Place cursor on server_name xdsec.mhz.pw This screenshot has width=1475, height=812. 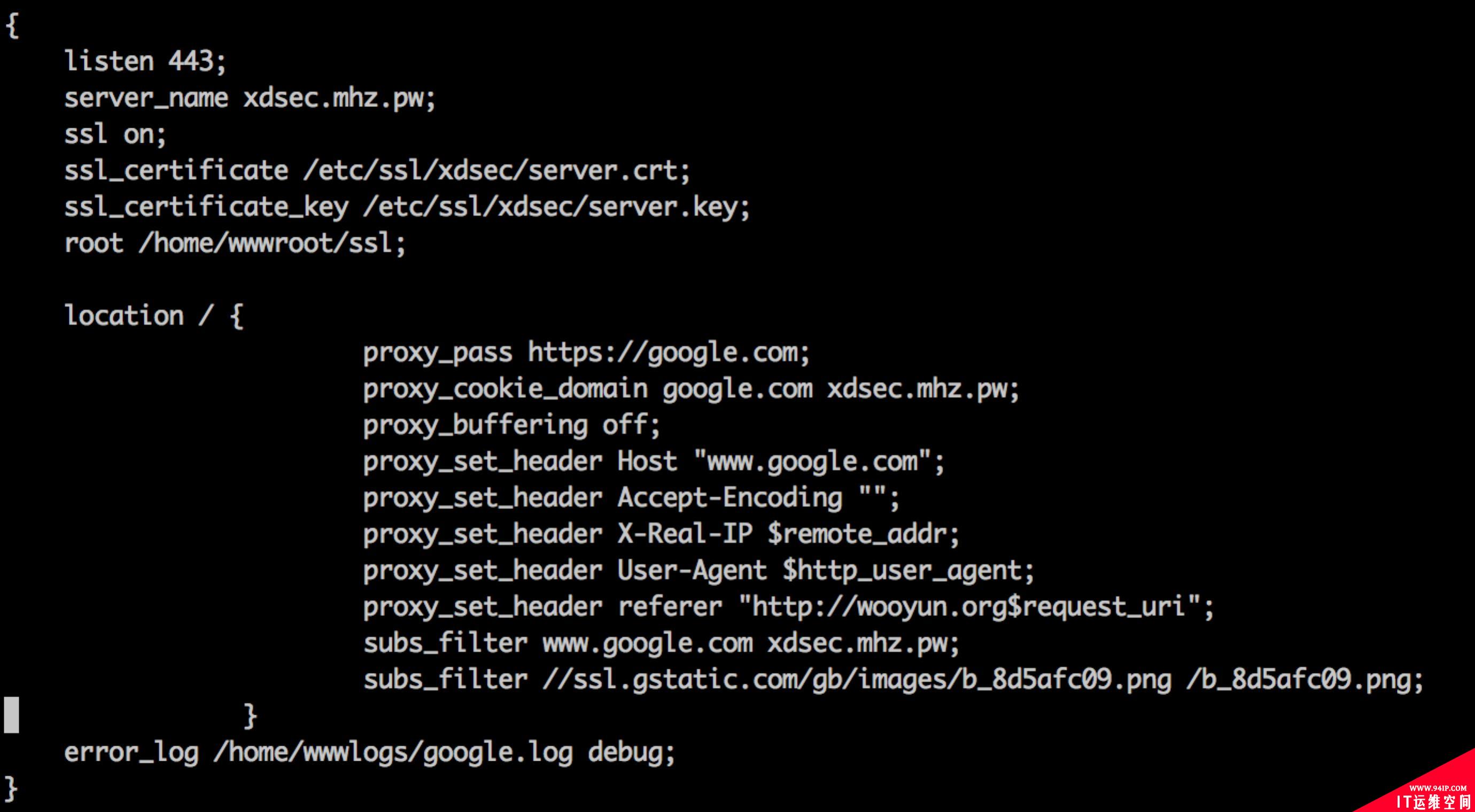point(250,98)
